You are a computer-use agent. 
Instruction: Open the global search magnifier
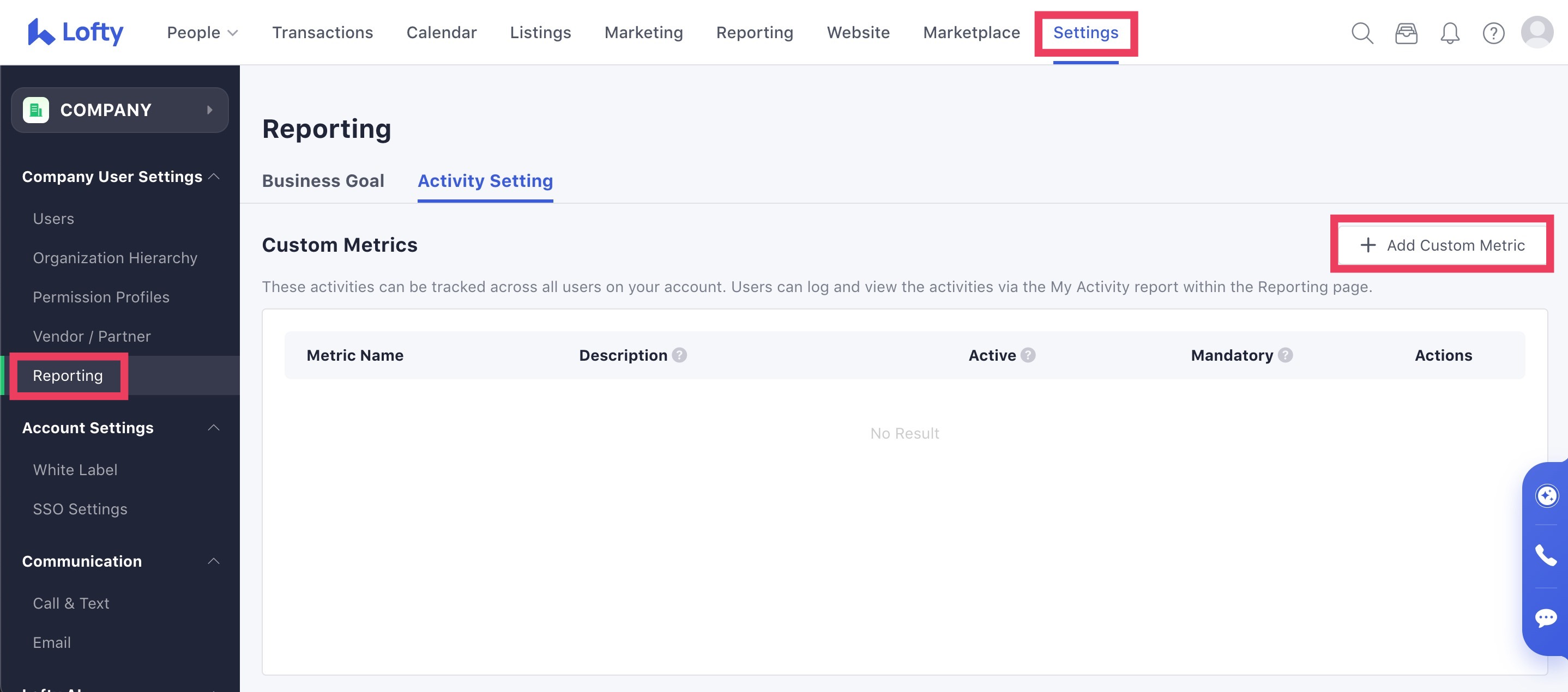pyautogui.click(x=1362, y=33)
